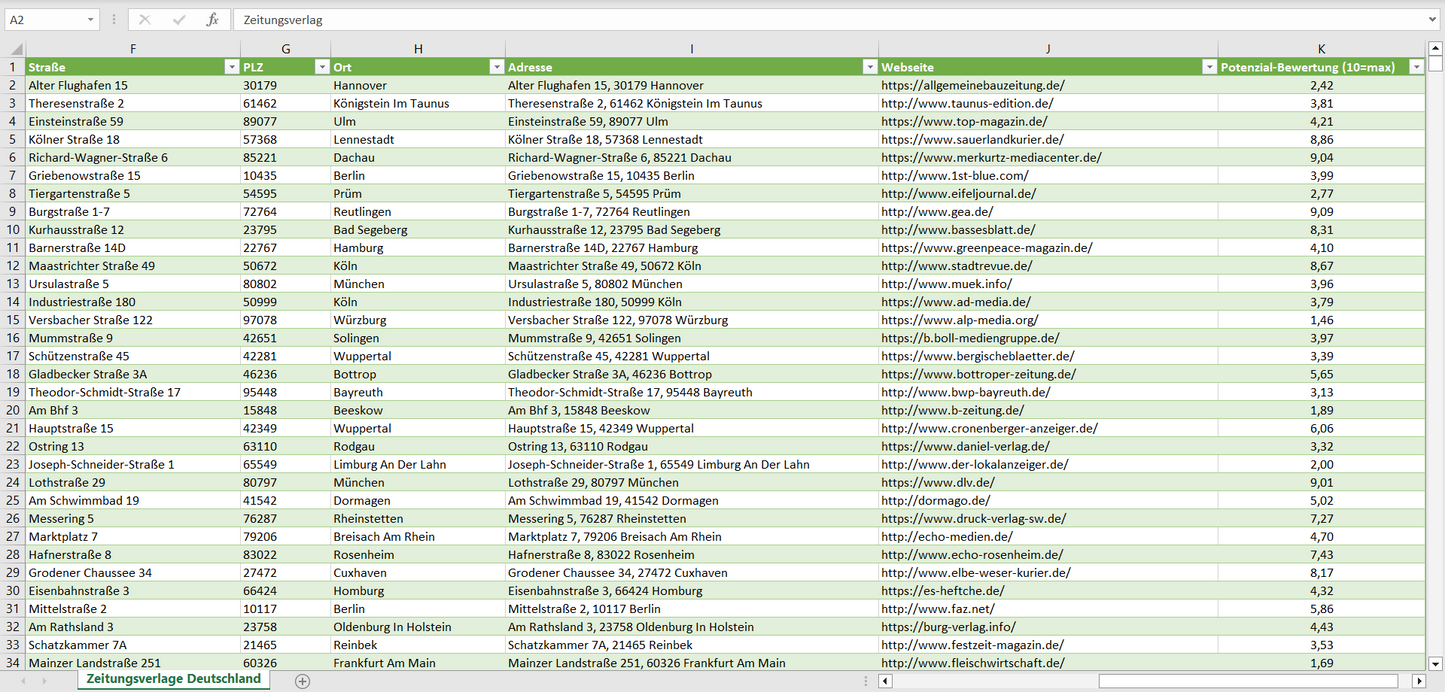The image size is (1445, 692).
Task: Click the horizontal scrollbar right arrow
Action: click(x=1418, y=681)
